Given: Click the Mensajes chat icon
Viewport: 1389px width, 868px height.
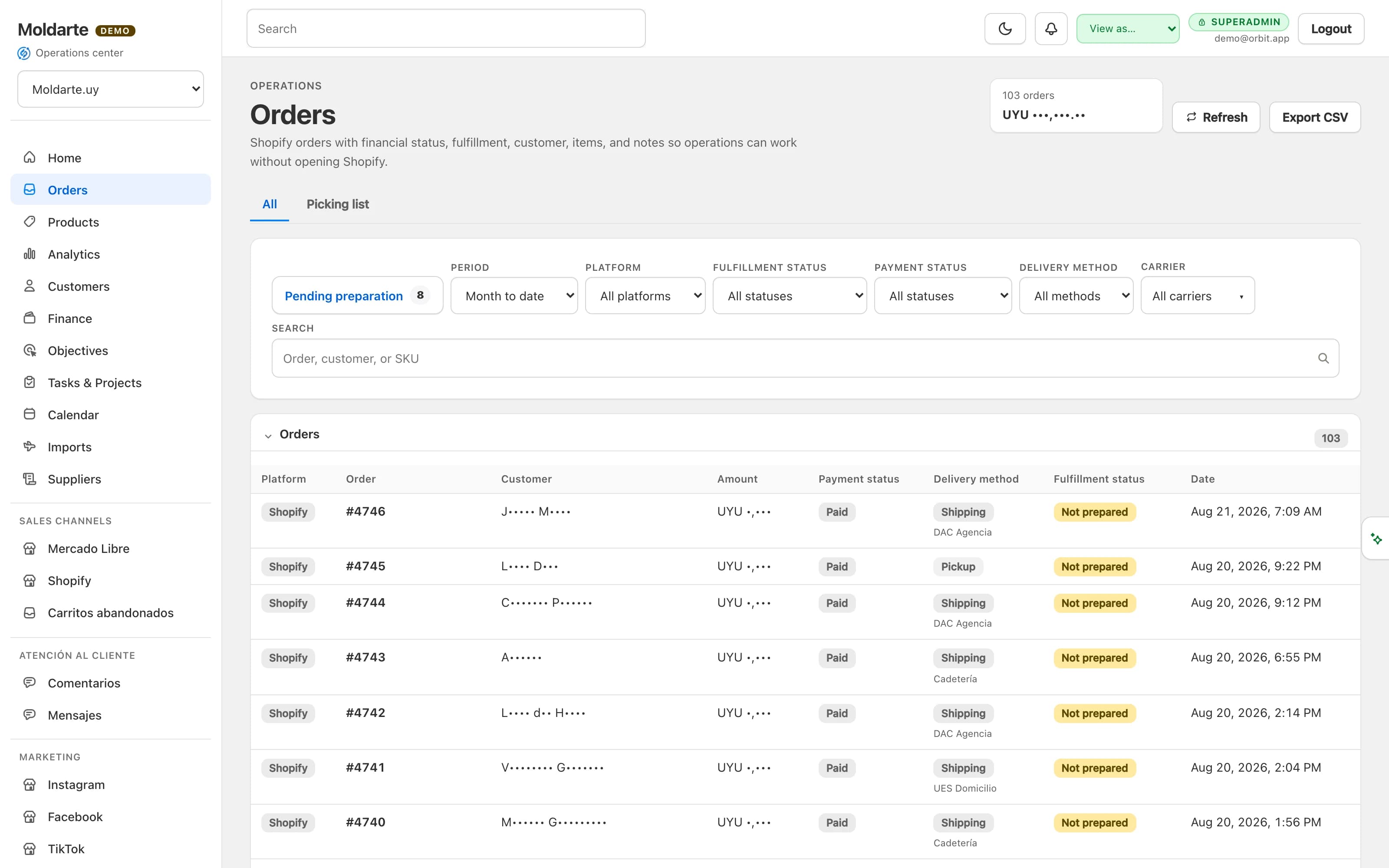Looking at the screenshot, I should coord(29,715).
